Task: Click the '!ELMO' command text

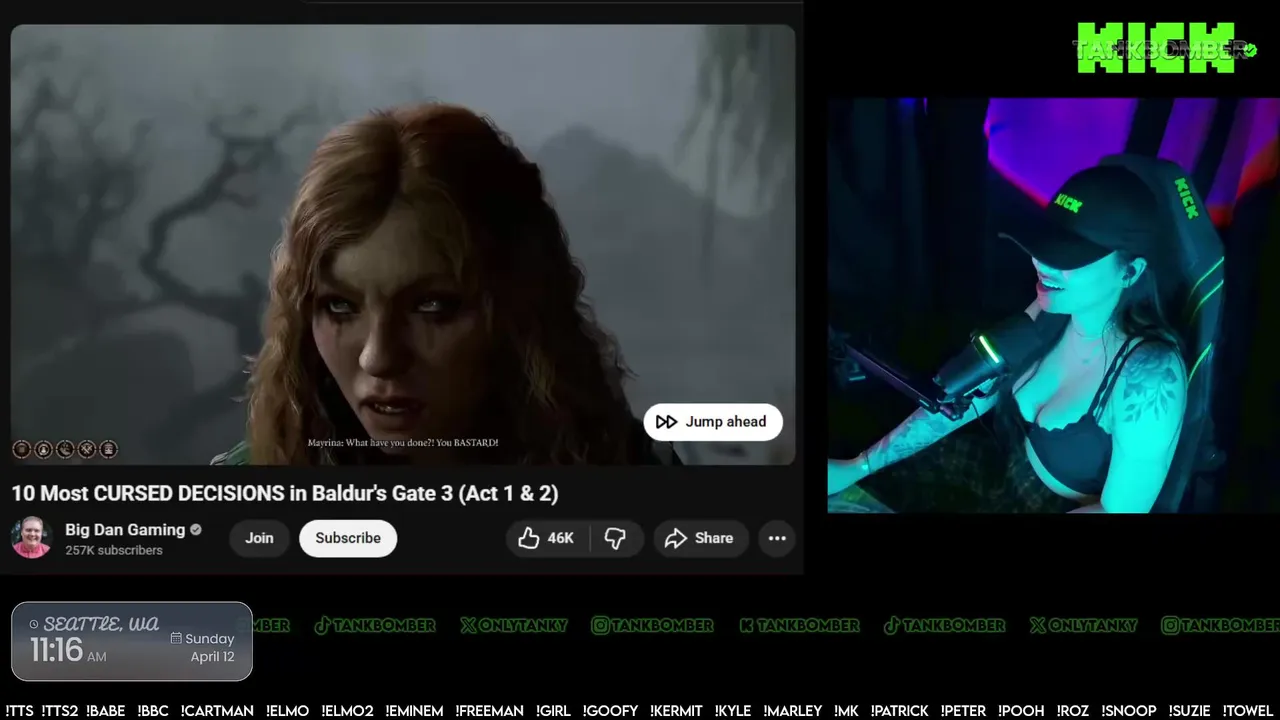Action: click(287, 711)
